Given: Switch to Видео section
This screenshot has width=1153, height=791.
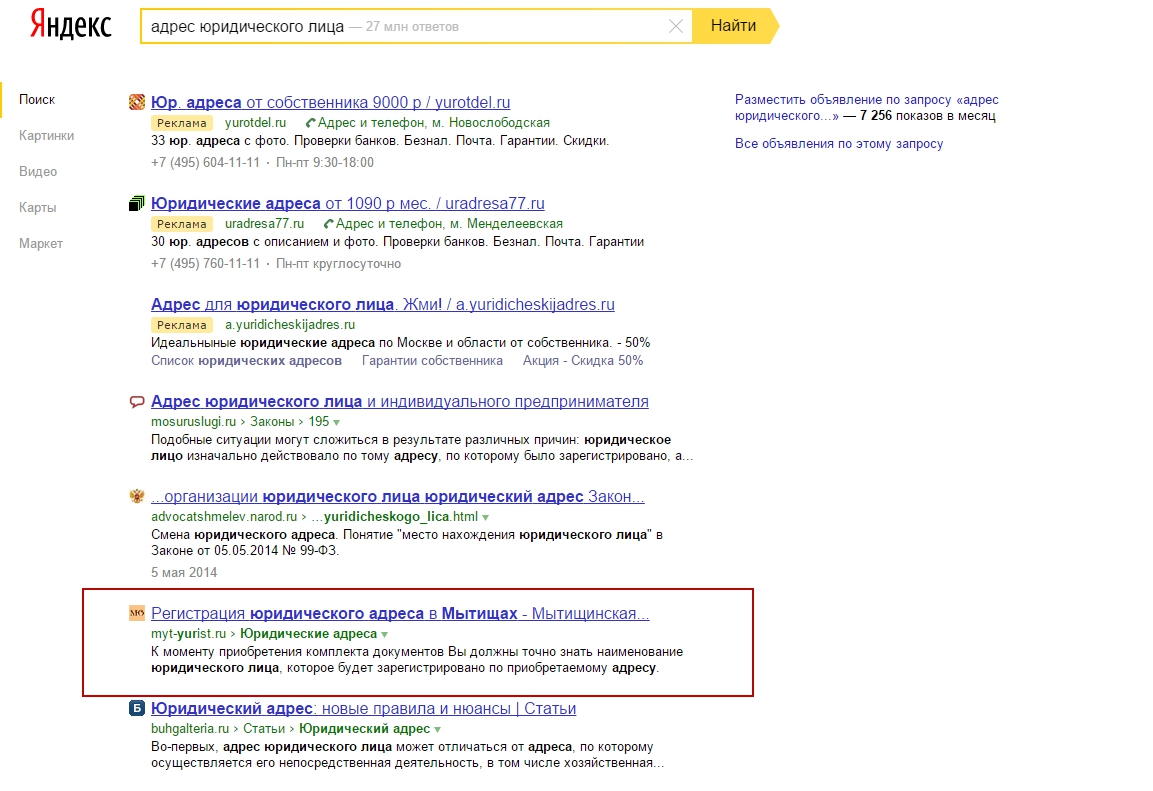Looking at the screenshot, I should coord(38,171).
